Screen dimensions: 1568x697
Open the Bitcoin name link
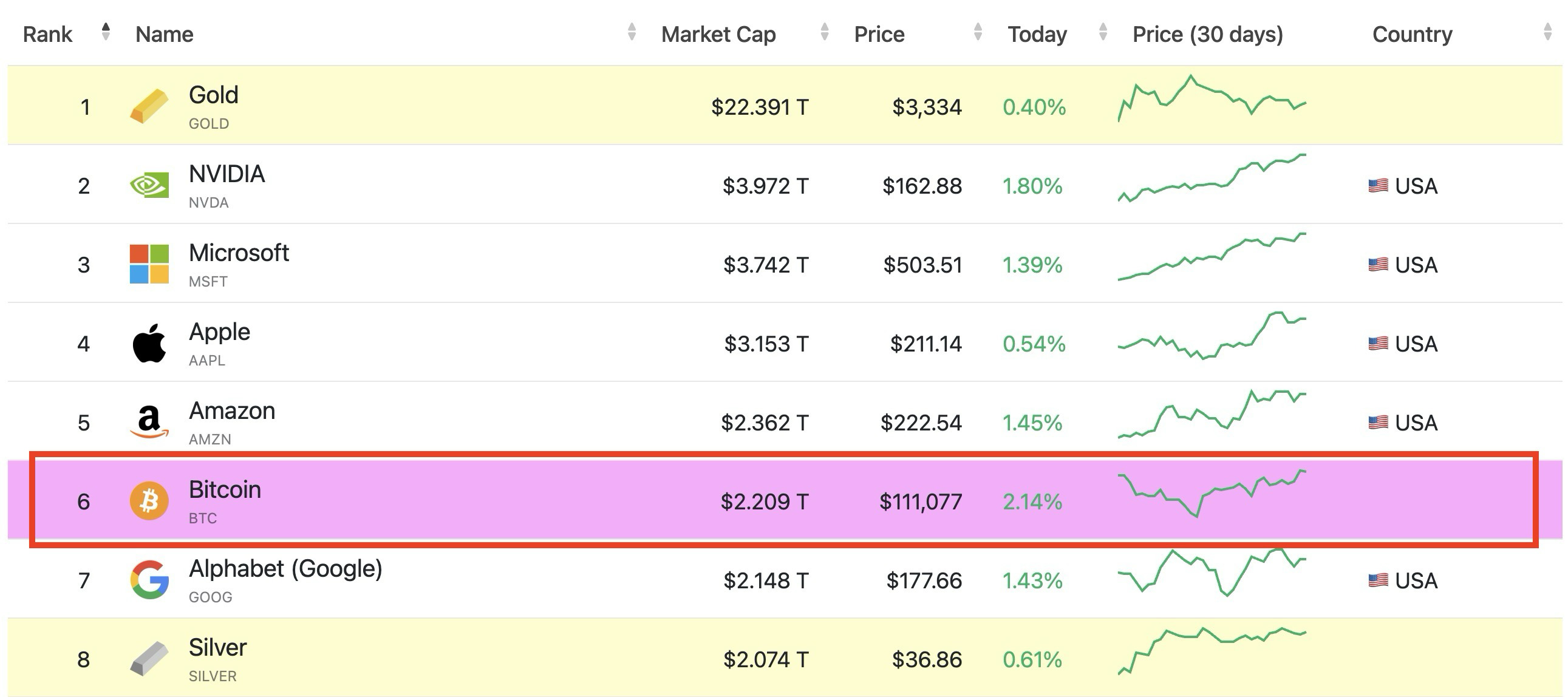pos(225,490)
